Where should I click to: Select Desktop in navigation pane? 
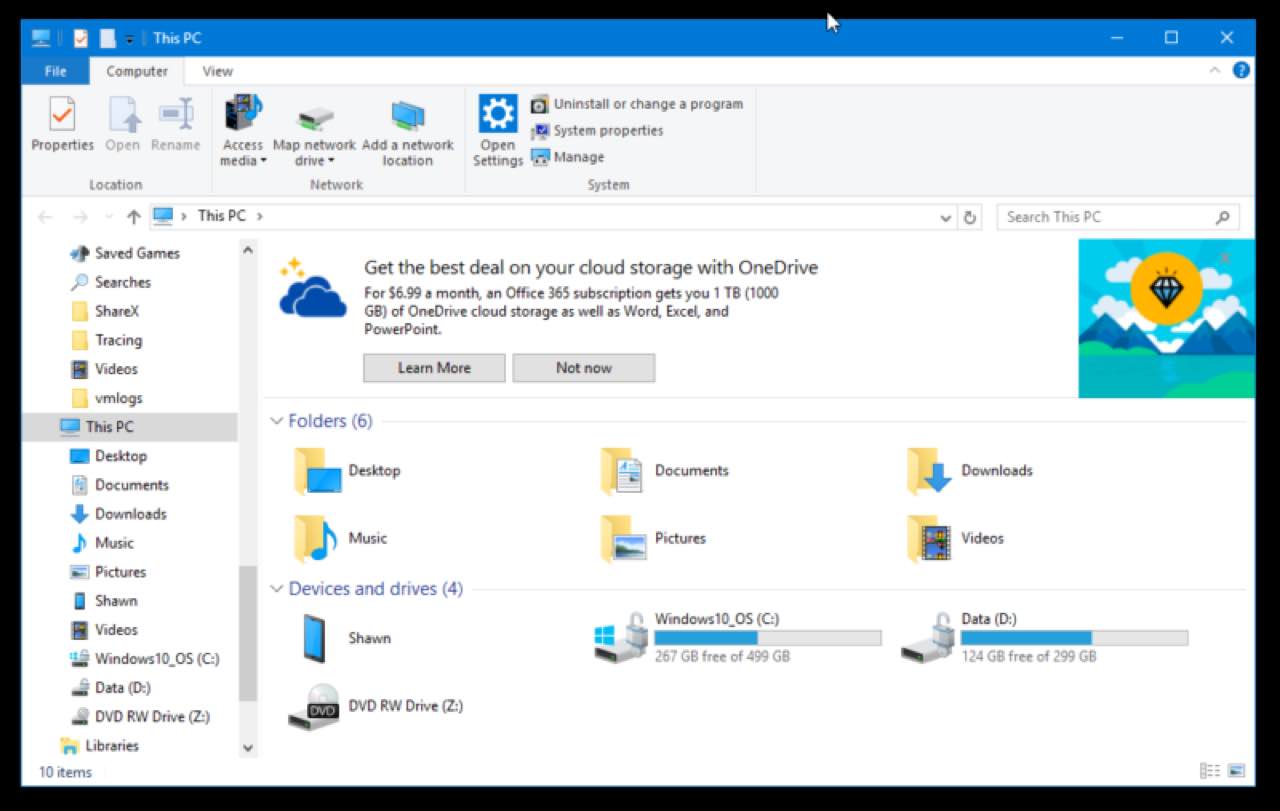(109, 456)
